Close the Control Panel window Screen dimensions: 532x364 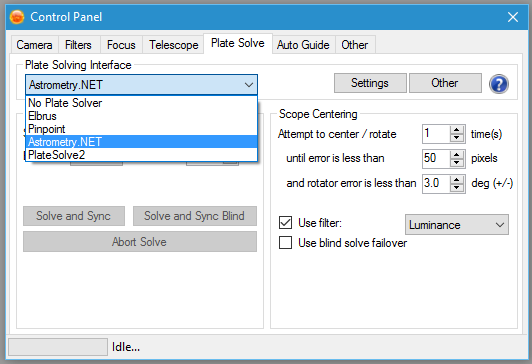pos(513,17)
